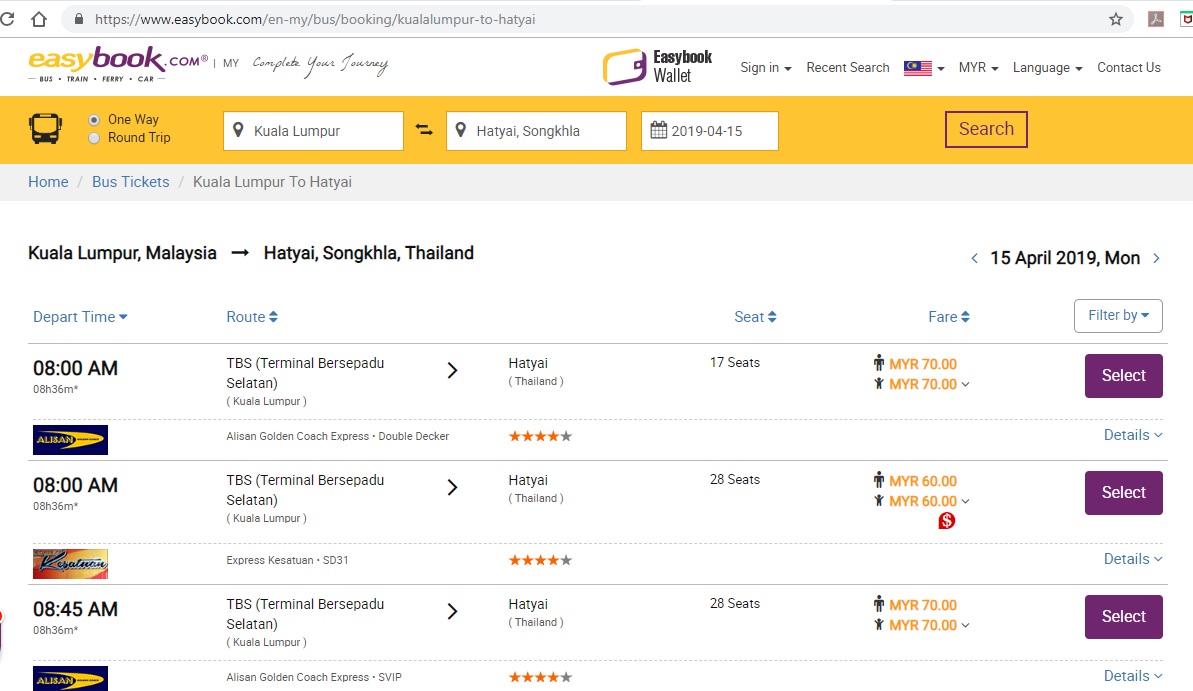
Task: Sort results by Fare
Action: click(x=949, y=317)
